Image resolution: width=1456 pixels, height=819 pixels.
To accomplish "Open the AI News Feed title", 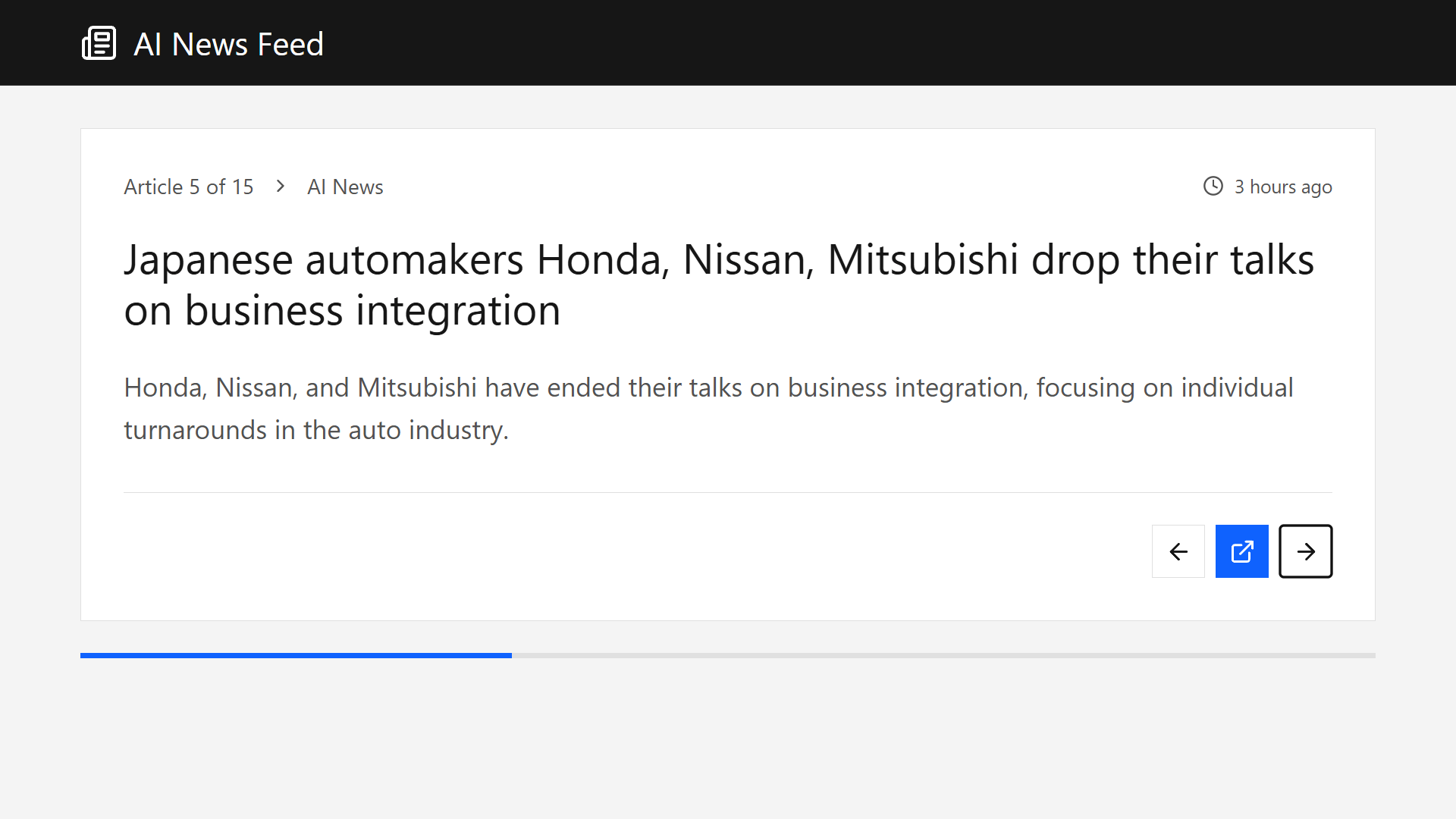I will coord(228,44).
